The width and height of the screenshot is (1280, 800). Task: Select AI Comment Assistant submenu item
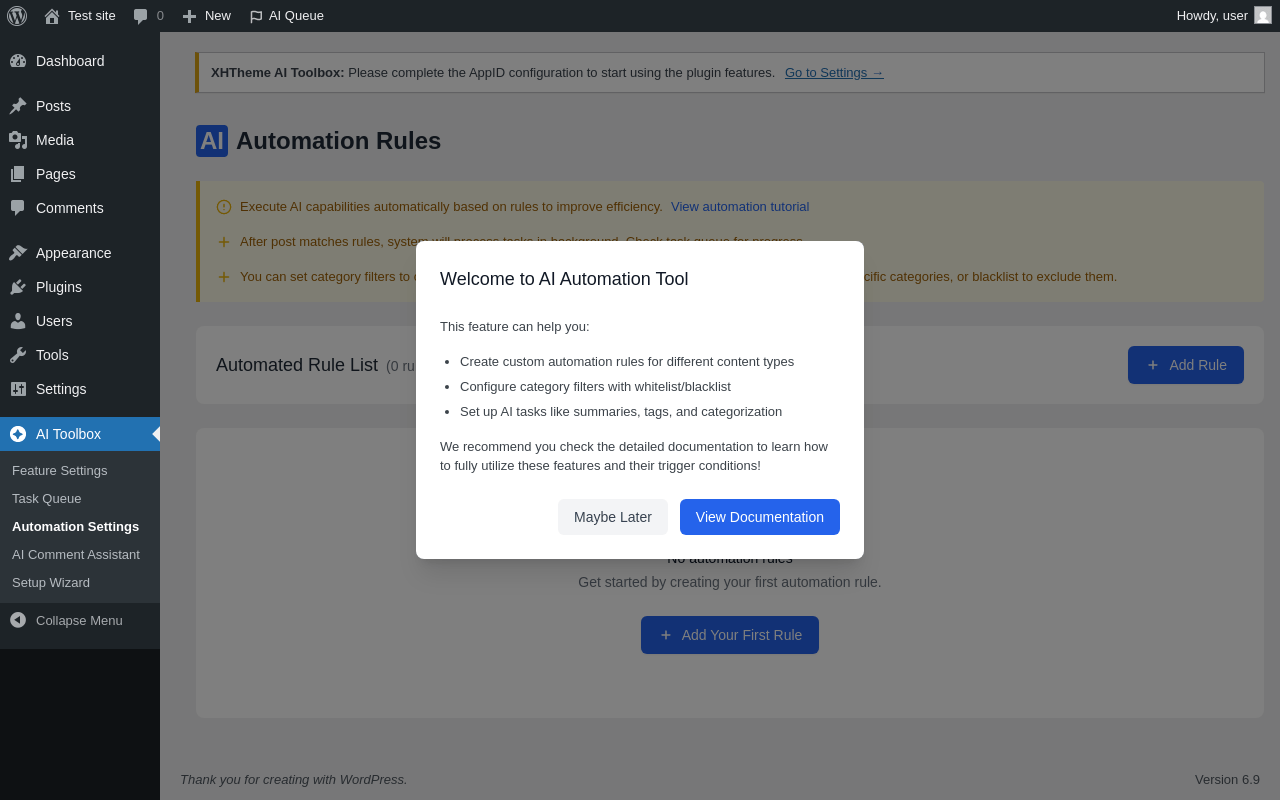(76, 554)
